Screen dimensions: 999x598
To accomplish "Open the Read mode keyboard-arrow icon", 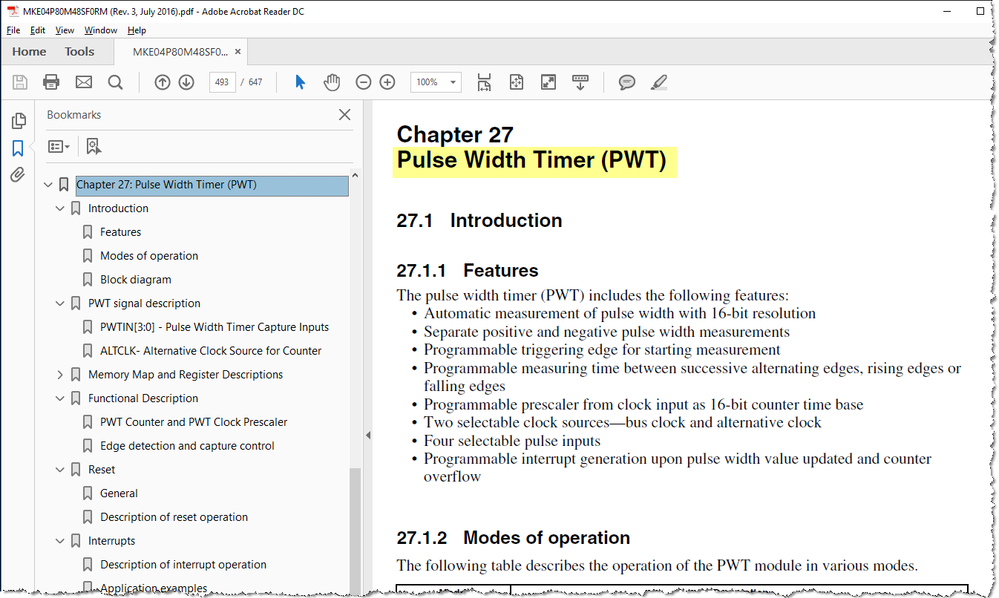I will click(x=580, y=82).
